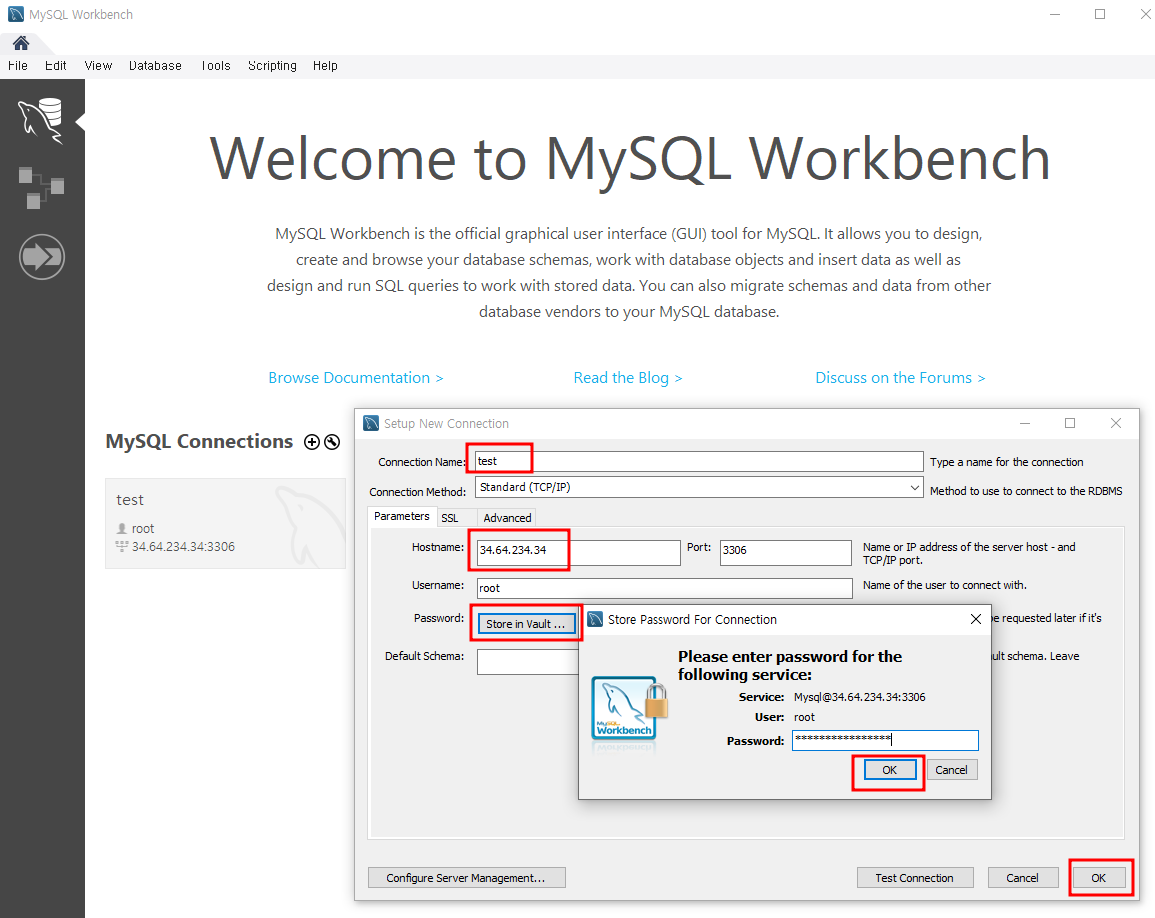Open the test connection tile
Screen dimensions: 1155x918
pyautogui.click(x=225, y=523)
